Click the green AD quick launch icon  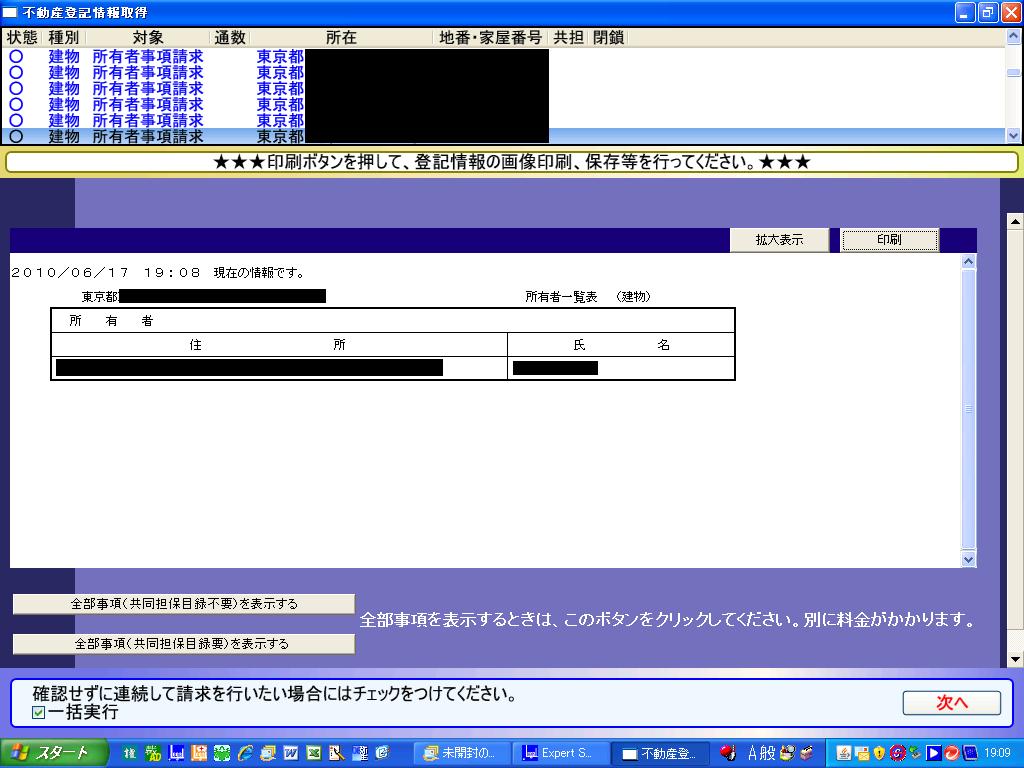click(153, 753)
